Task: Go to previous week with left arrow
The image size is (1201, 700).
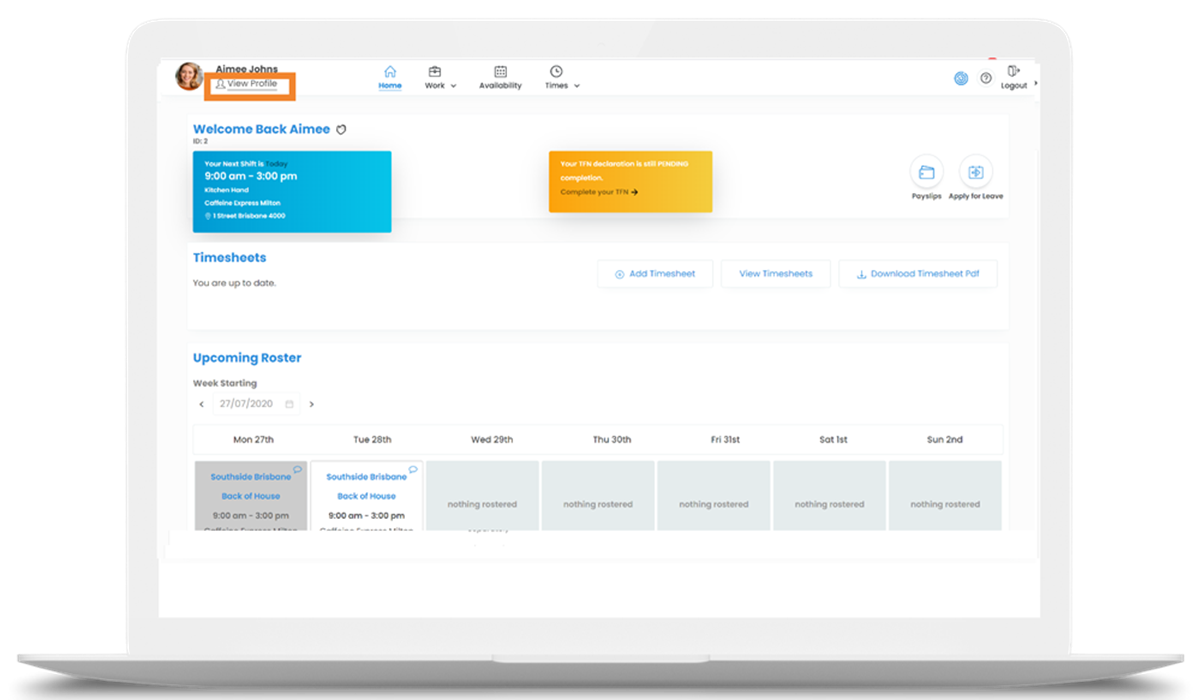Action: [201, 405]
